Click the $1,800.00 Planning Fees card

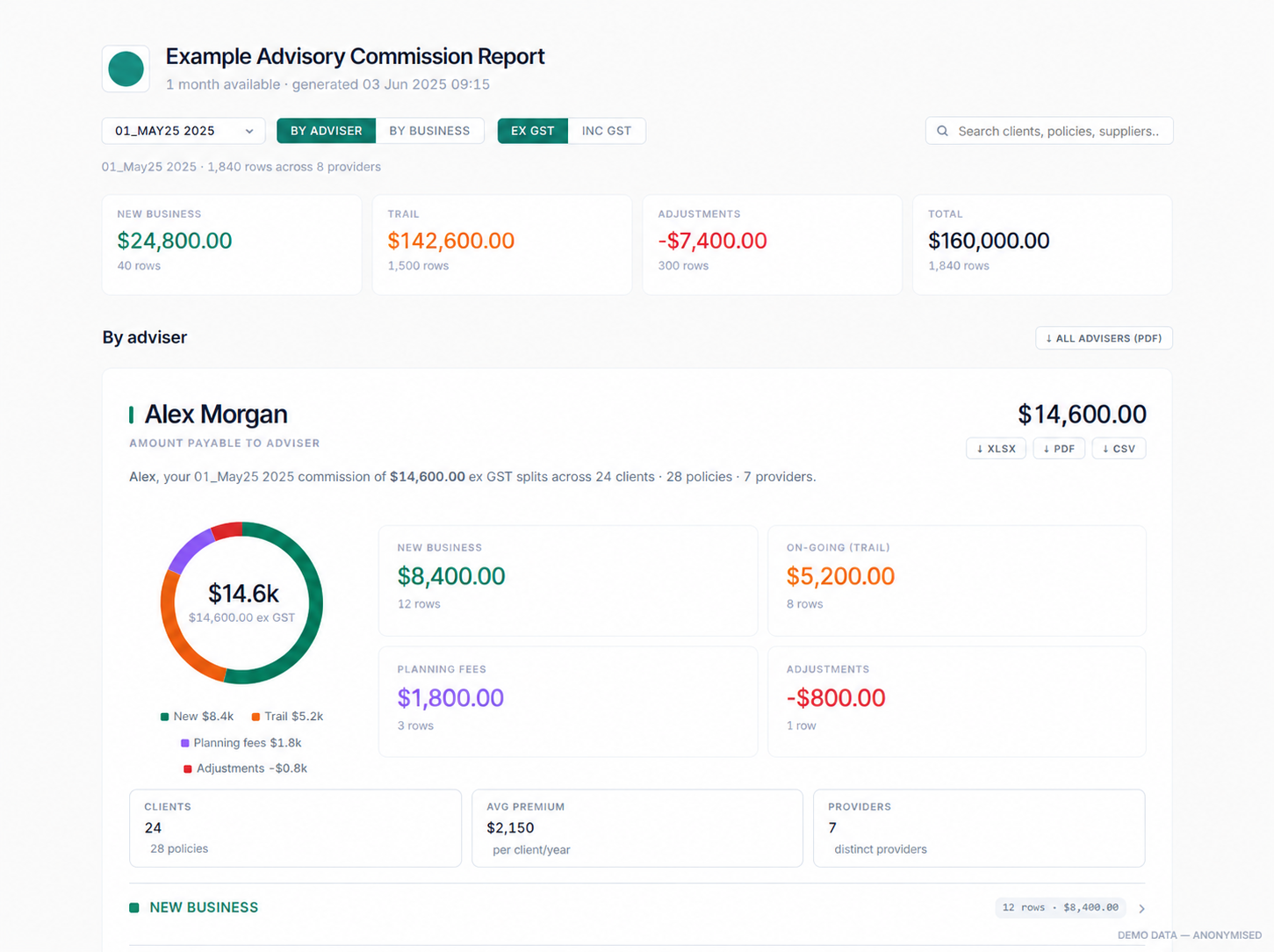(x=568, y=702)
